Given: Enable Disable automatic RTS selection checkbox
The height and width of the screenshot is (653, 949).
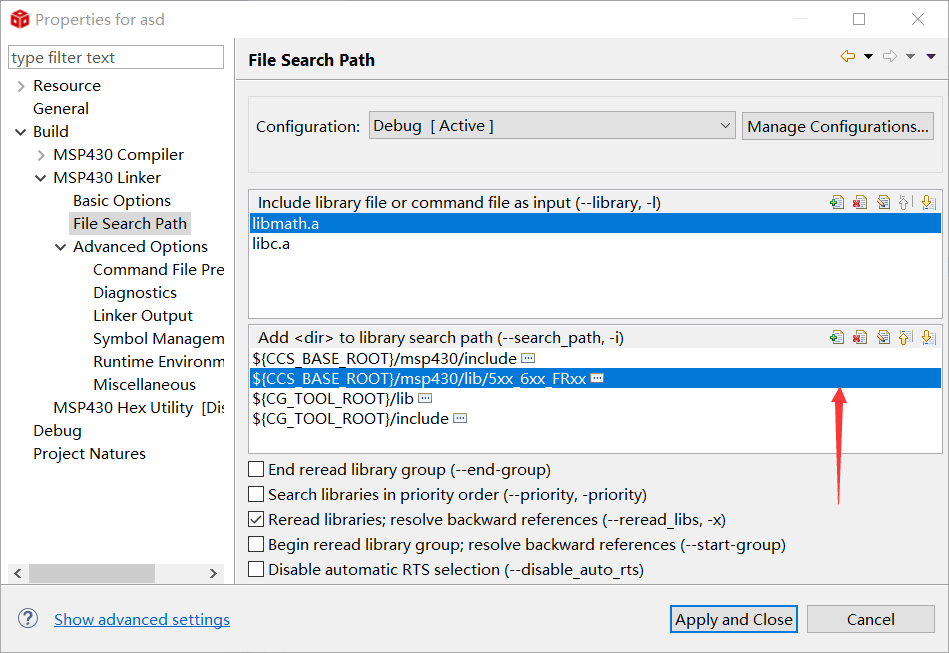Looking at the screenshot, I should [256, 569].
